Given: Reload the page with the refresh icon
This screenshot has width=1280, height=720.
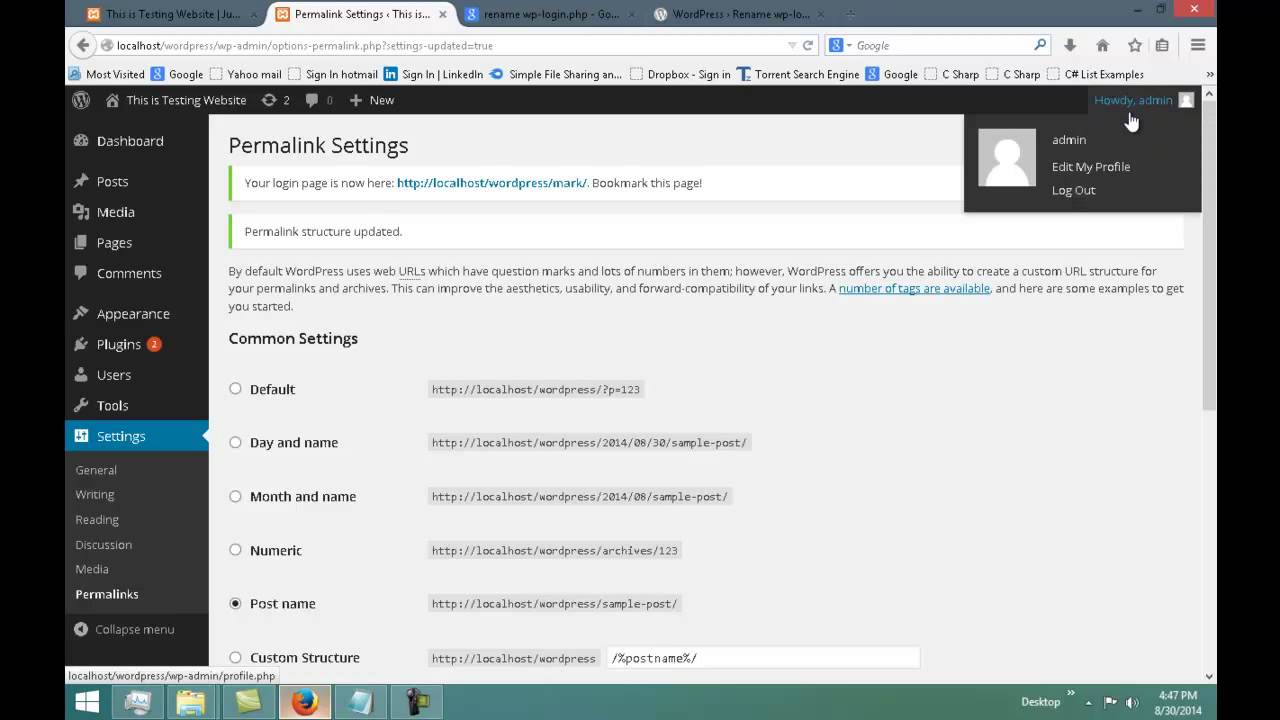Looking at the screenshot, I should tap(808, 45).
